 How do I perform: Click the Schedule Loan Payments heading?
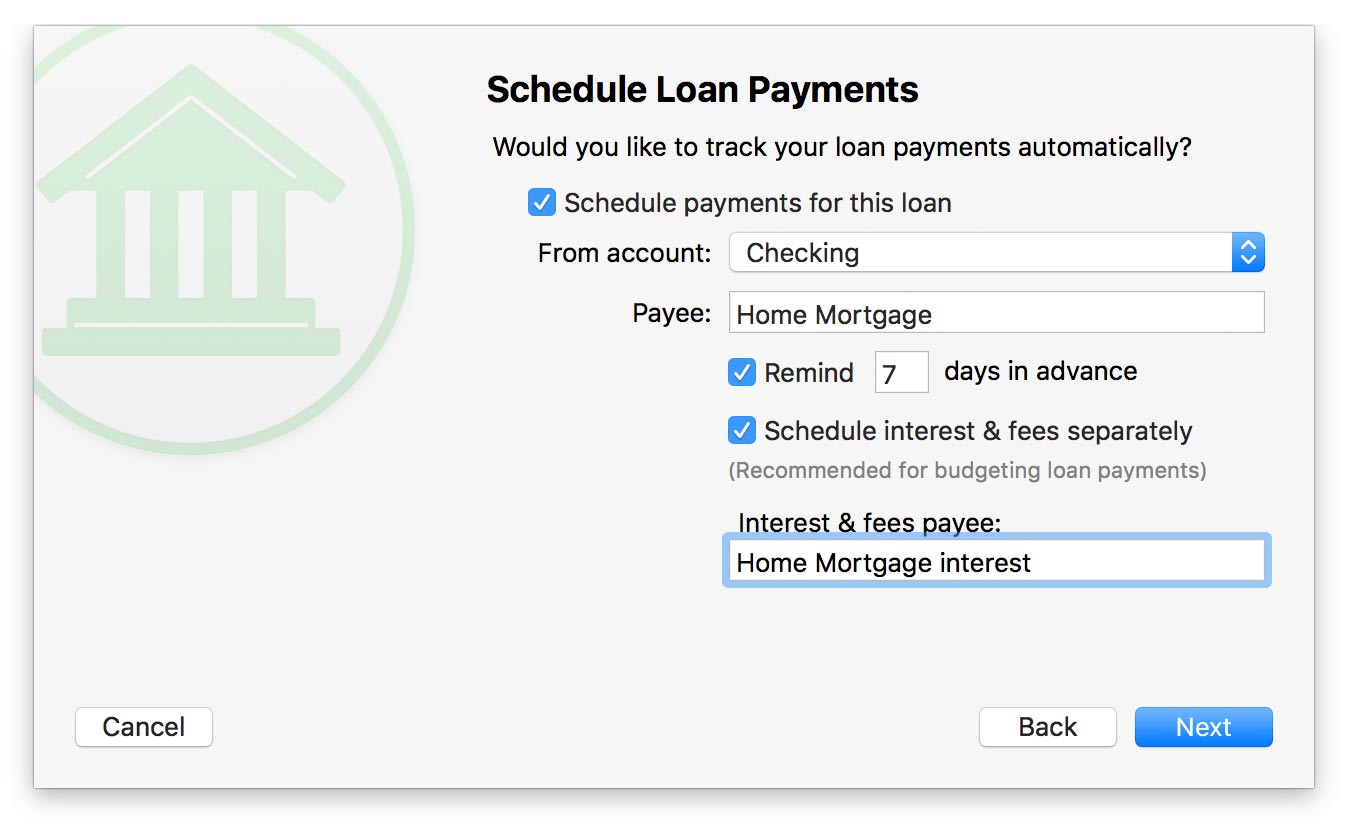[702, 90]
